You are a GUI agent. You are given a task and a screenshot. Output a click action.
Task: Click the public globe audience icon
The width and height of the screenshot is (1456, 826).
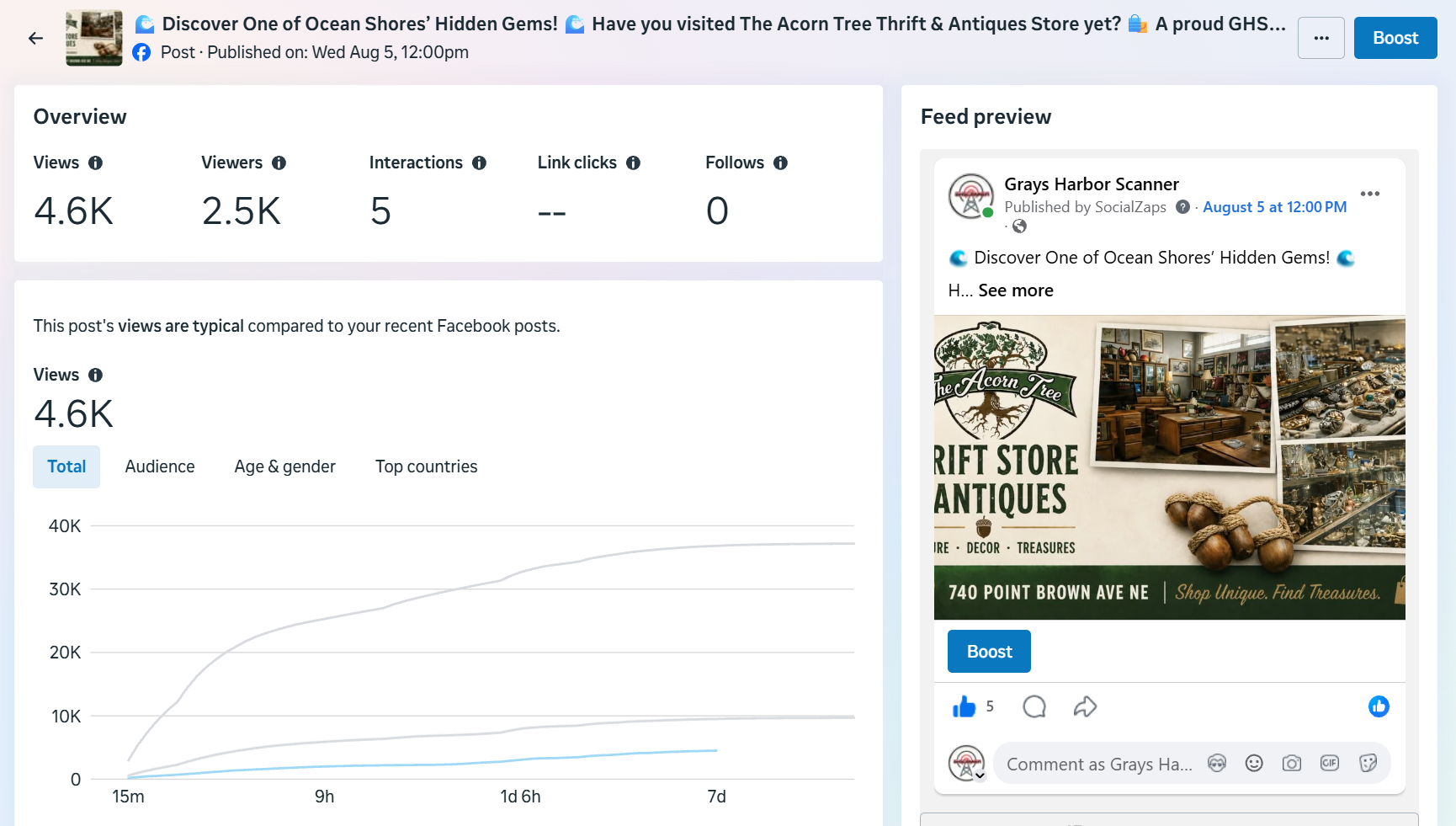tap(1019, 226)
